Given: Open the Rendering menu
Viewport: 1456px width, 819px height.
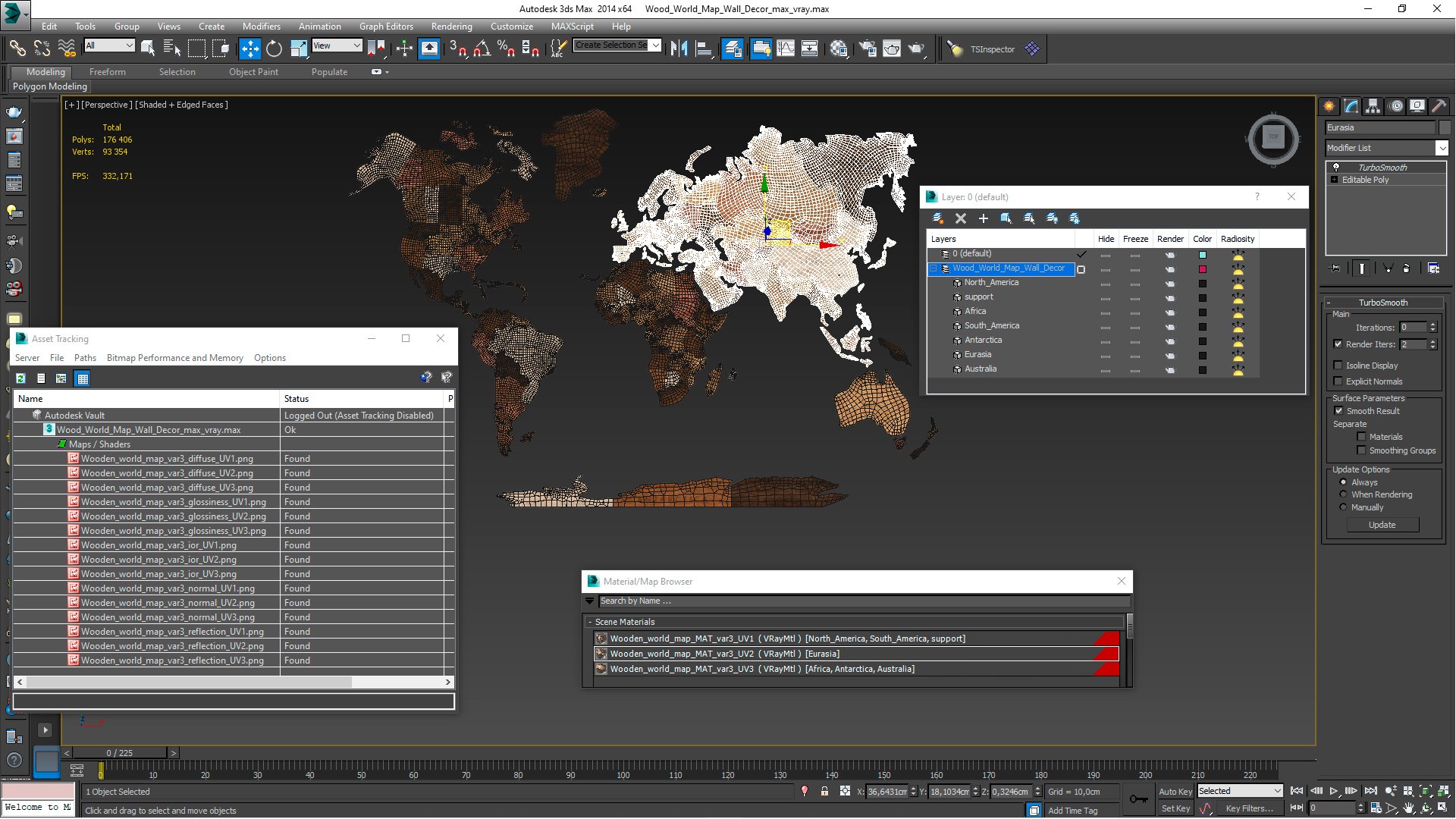Looking at the screenshot, I should (x=451, y=26).
